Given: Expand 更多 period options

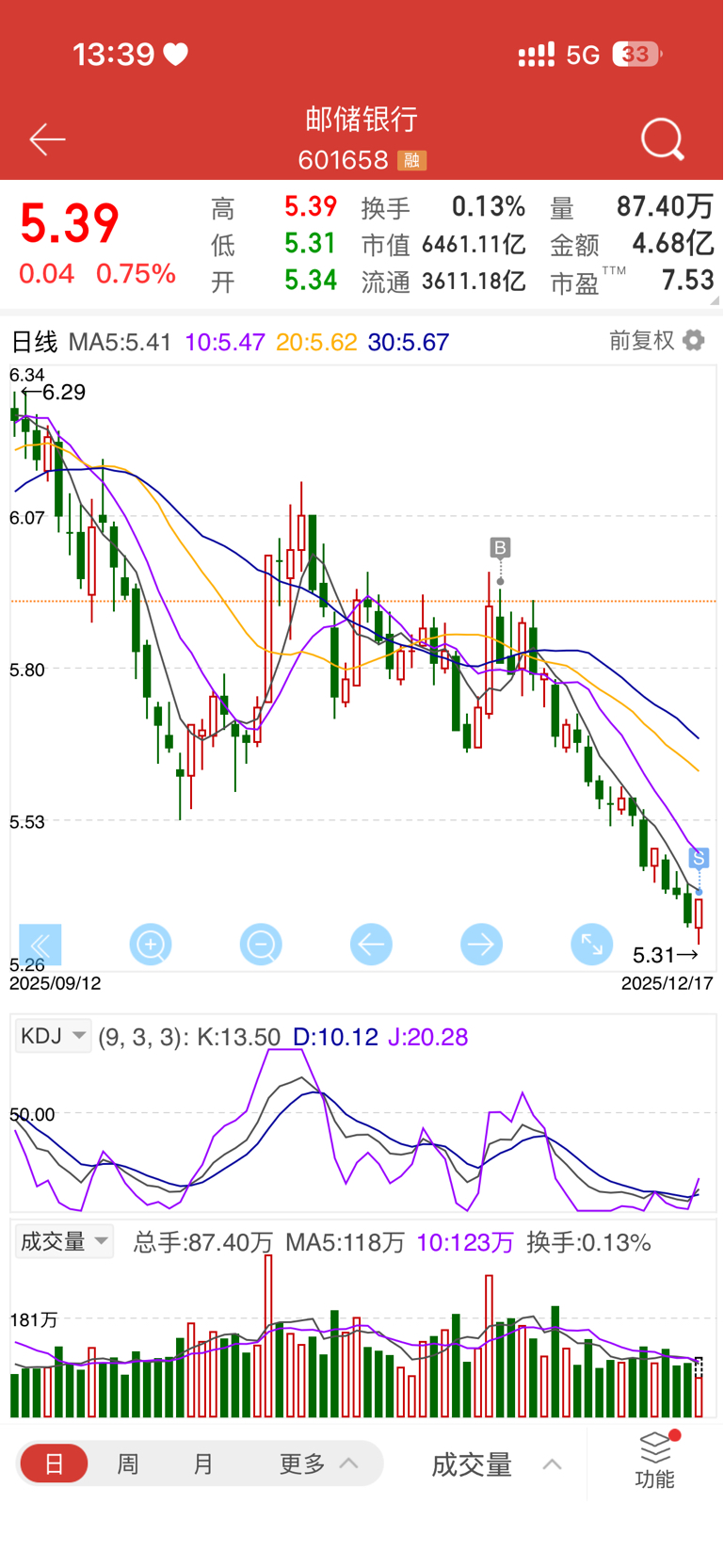Looking at the screenshot, I should click(x=318, y=1464).
